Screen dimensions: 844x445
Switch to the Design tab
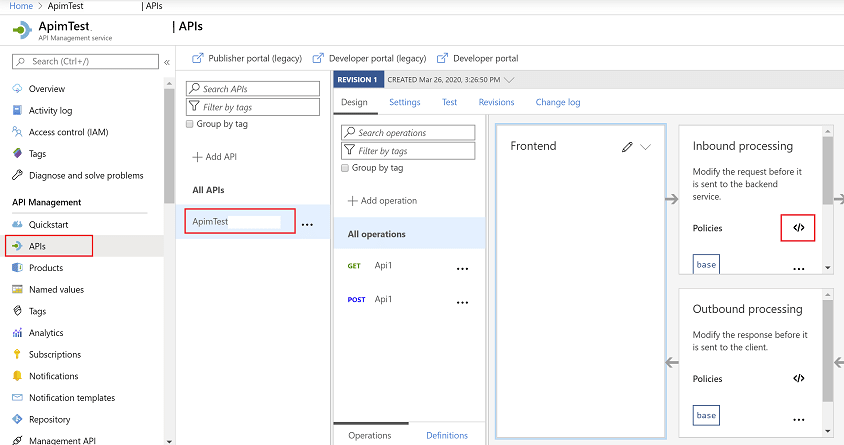354,102
